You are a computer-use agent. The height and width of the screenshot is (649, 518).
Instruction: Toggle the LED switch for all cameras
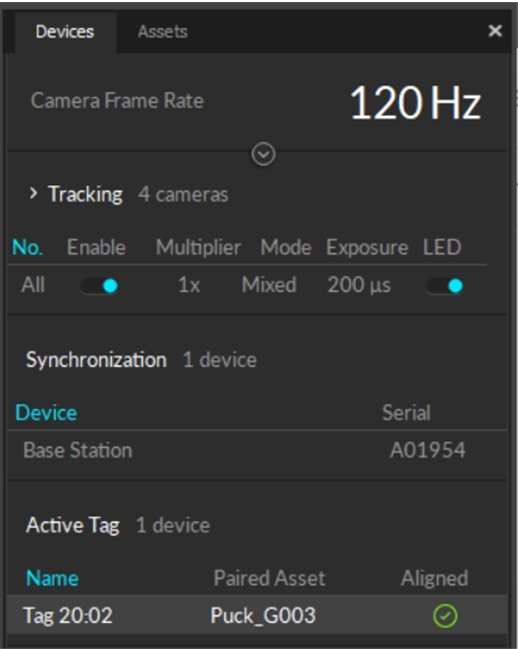pyautogui.click(x=444, y=286)
